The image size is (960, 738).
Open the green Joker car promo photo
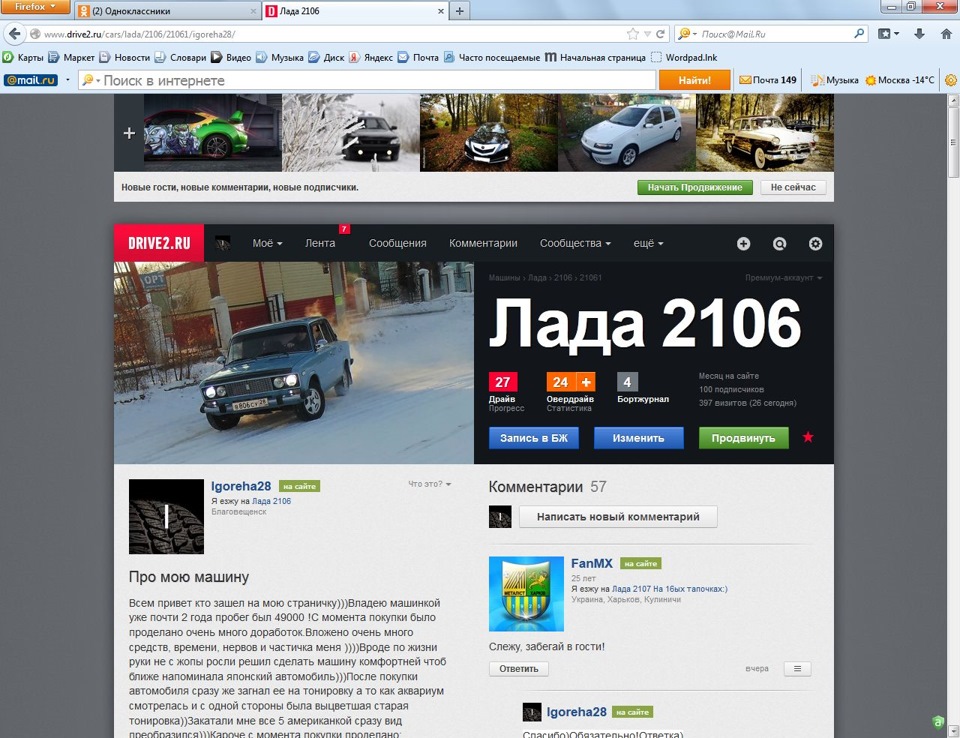tap(212, 133)
